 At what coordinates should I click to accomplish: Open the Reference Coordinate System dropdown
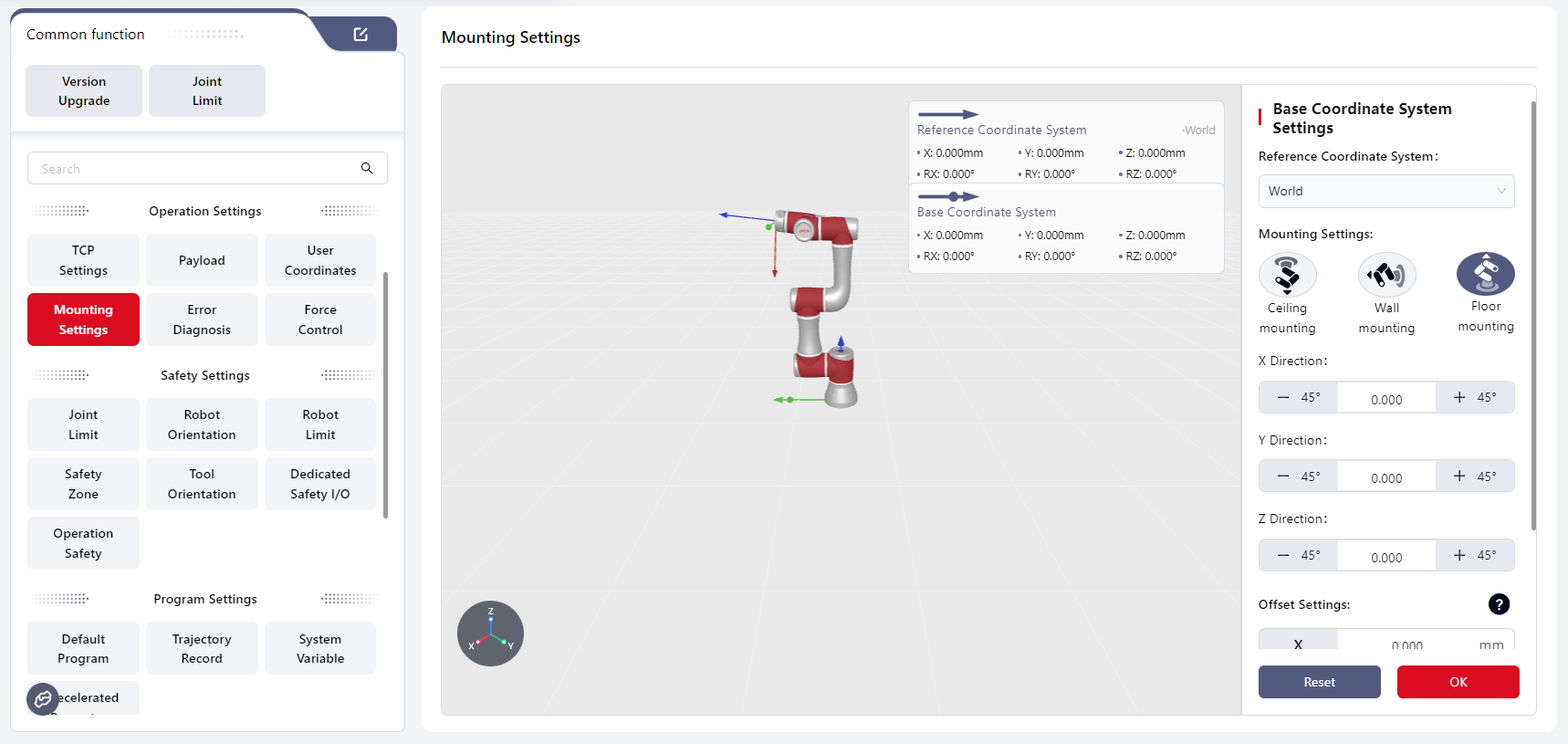point(1385,191)
